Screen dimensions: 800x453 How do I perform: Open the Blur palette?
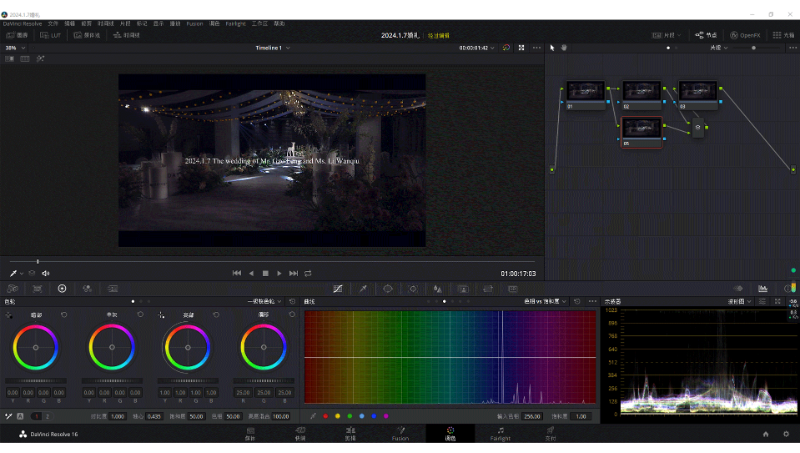pyautogui.click(x=438, y=289)
